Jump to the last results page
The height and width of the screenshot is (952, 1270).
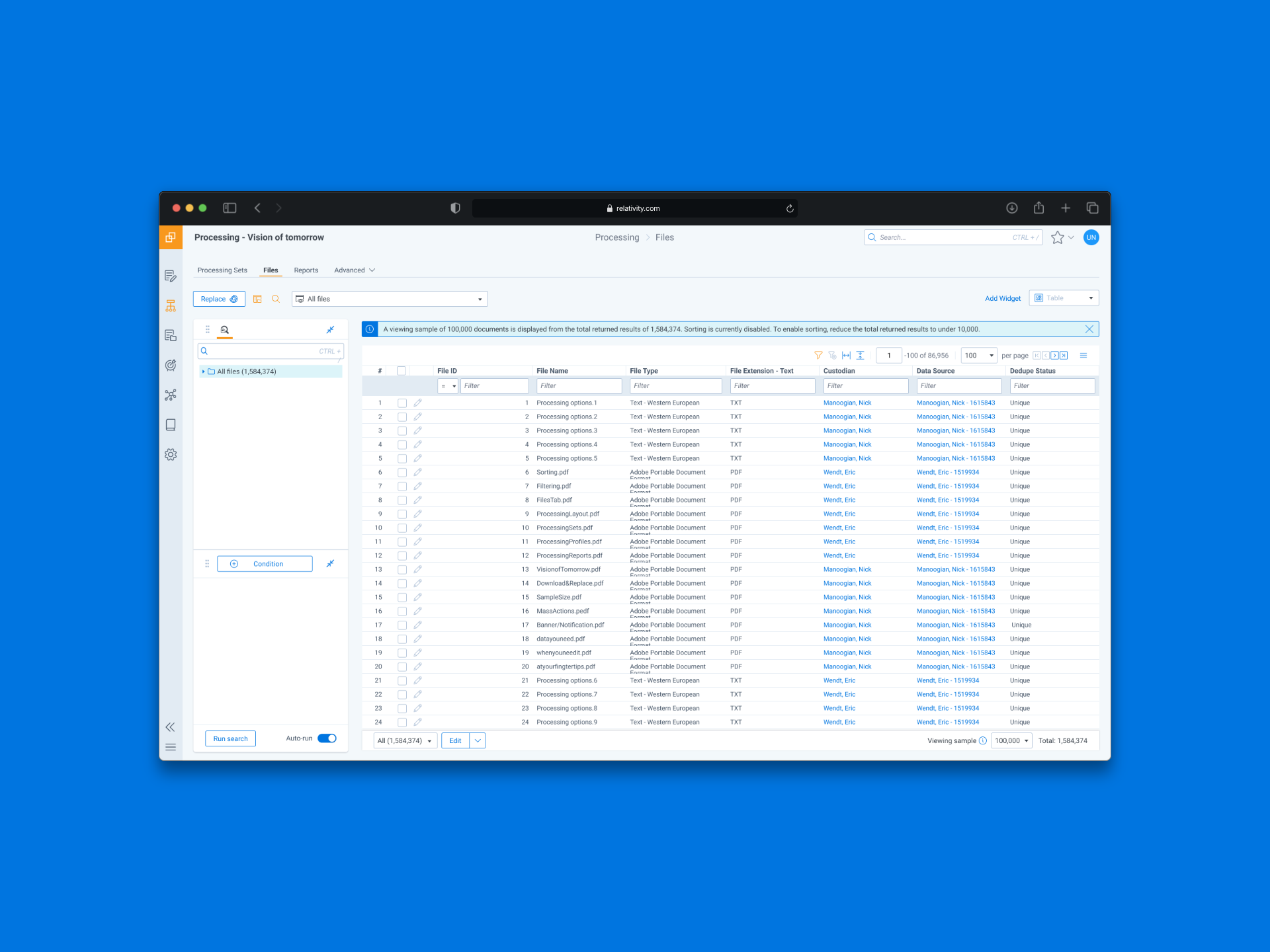click(1064, 355)
